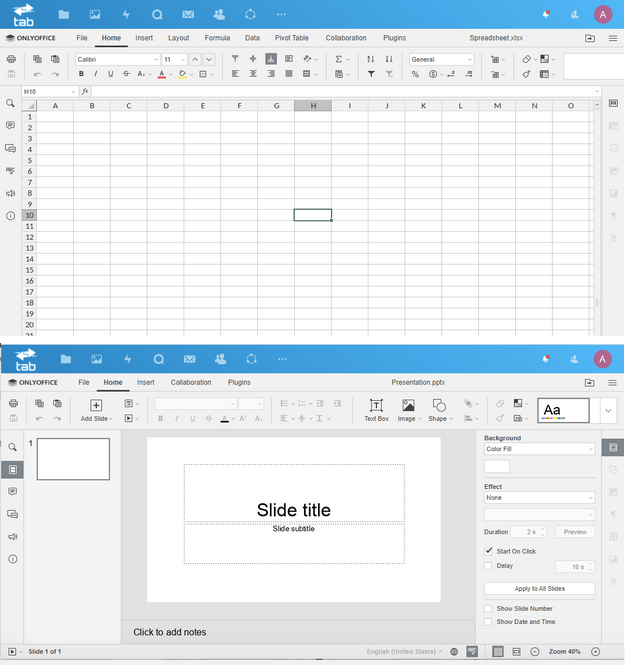
Task: Open comments panel in spreadsheet sidebar
Action: (x=11, y=125)
